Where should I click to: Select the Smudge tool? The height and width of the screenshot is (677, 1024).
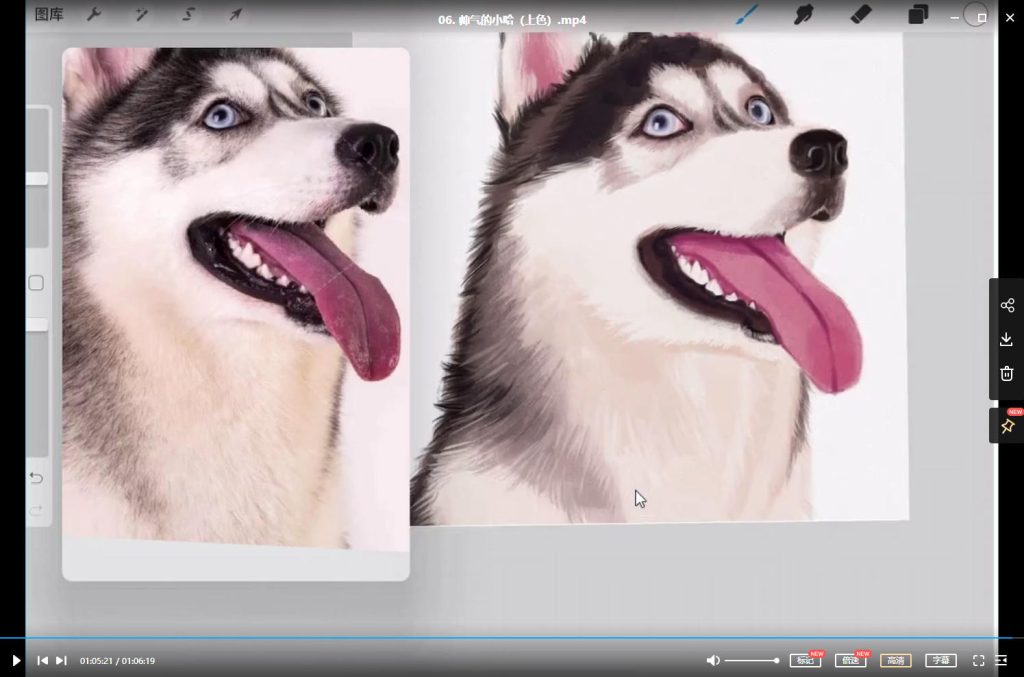tap(803, 14)
